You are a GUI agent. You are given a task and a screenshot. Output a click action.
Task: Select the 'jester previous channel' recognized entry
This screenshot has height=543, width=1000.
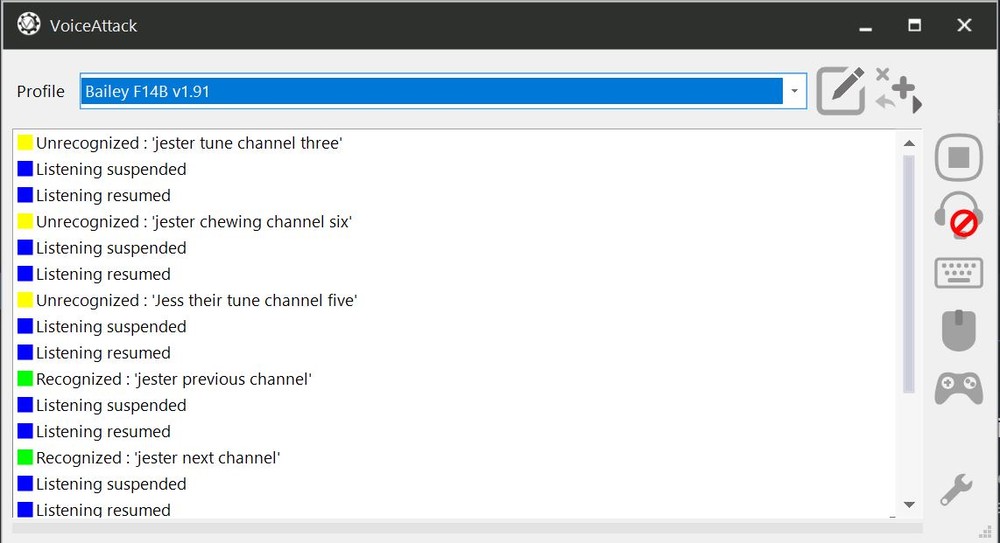coord(174,379)
